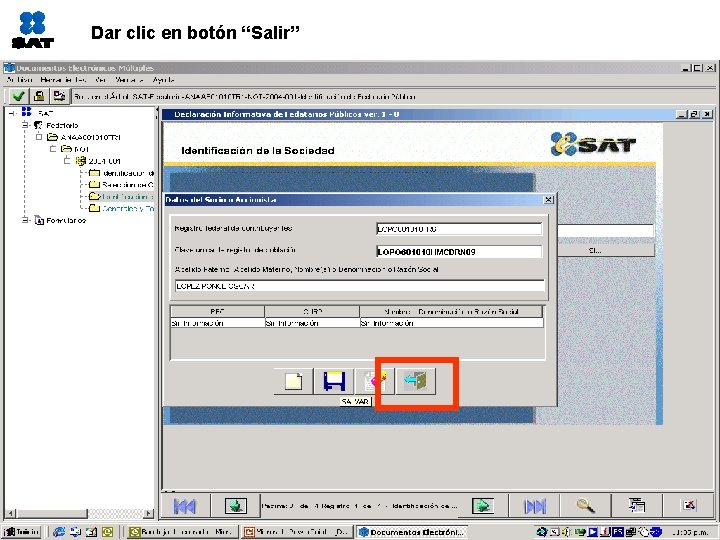The image size is (720, 540).
Task: Click the CURP column header
Action: click(312, 311)
